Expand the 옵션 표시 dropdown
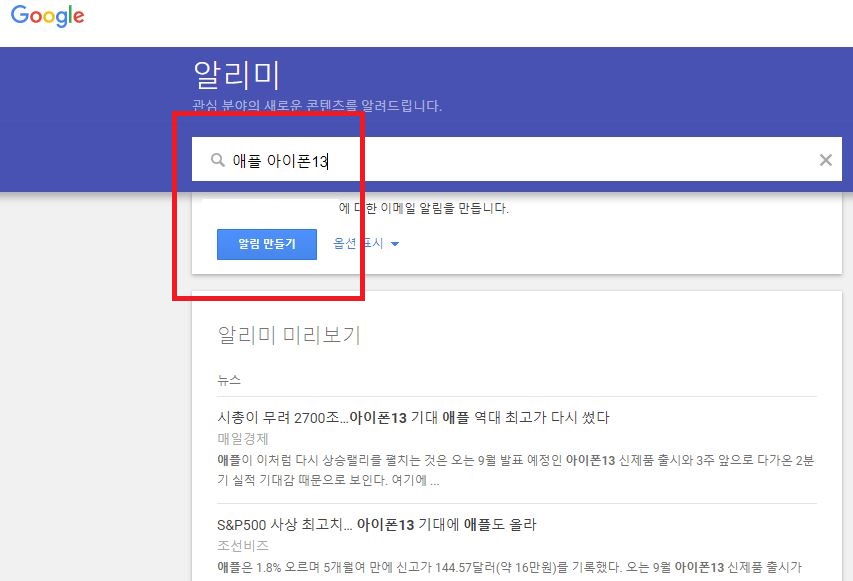 click(x=366, y=243)
